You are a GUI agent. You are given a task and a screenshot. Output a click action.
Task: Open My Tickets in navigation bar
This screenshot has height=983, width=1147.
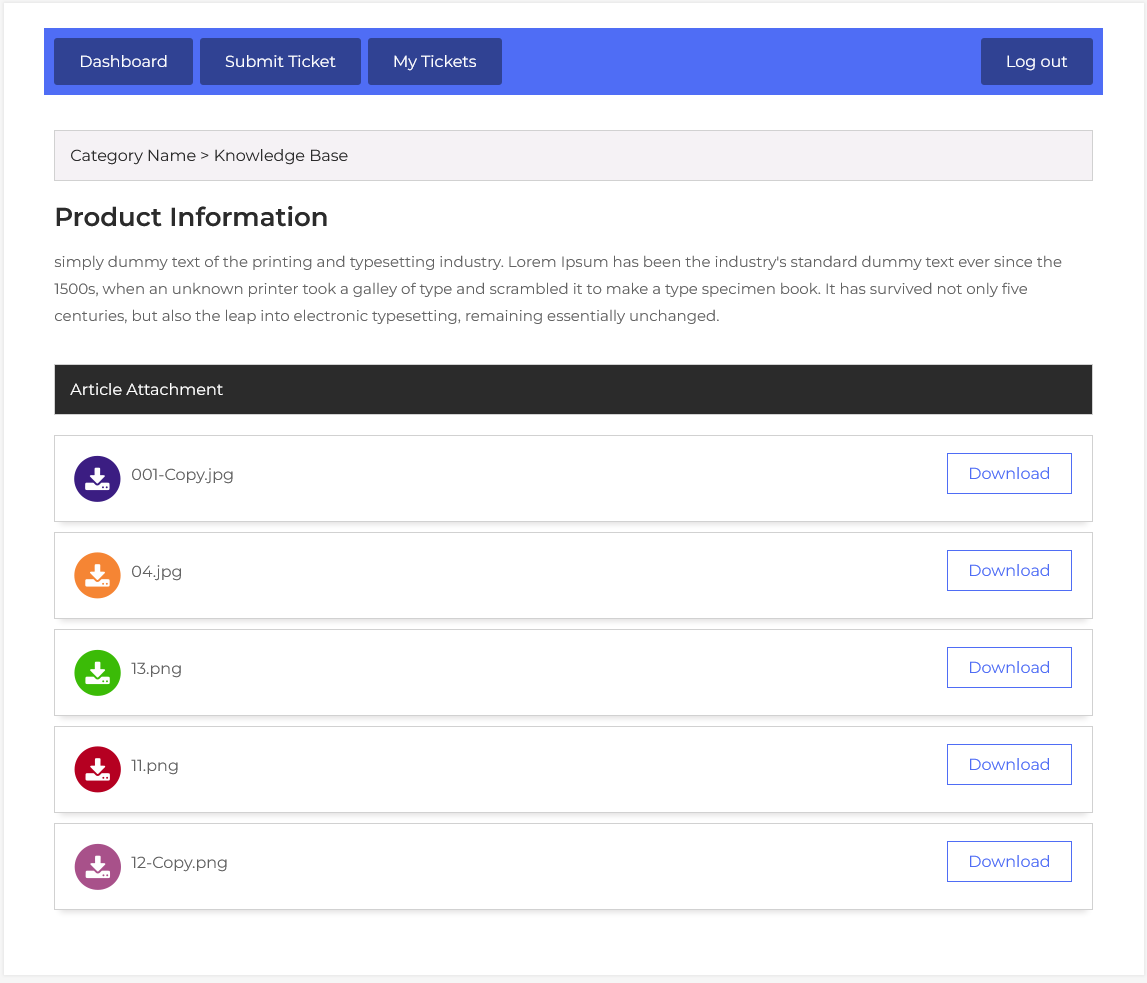pyautogui.click(x=434, y=62)
